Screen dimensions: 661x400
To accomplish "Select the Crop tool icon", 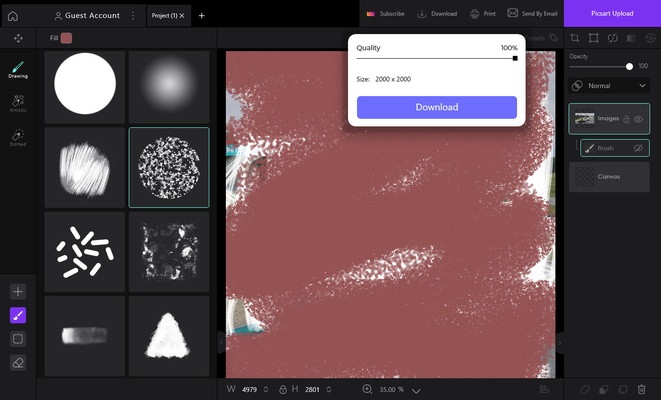I will 575,38.
